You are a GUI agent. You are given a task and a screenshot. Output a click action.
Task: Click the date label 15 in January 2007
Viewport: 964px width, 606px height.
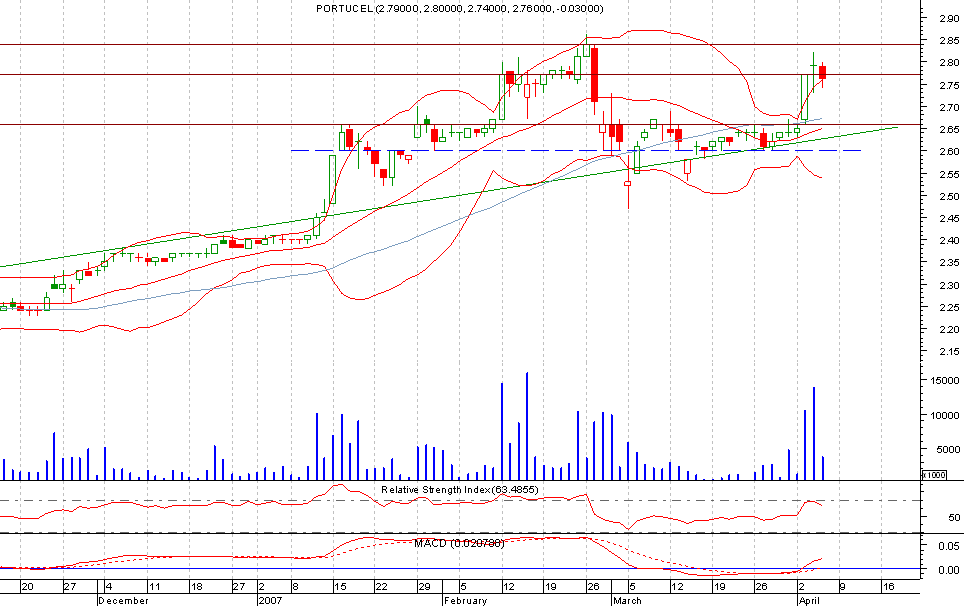click(x=340, y=586)
